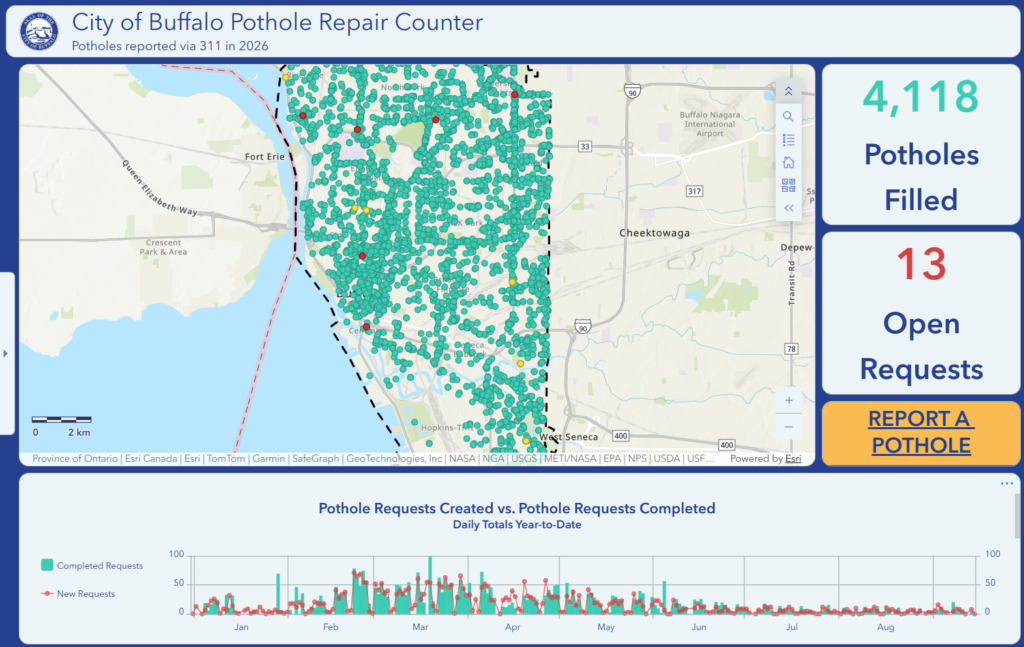This screenshot has height=647, width=1024.
Task: Open the chart's three-dot options menu
Action: (1006, 484)
